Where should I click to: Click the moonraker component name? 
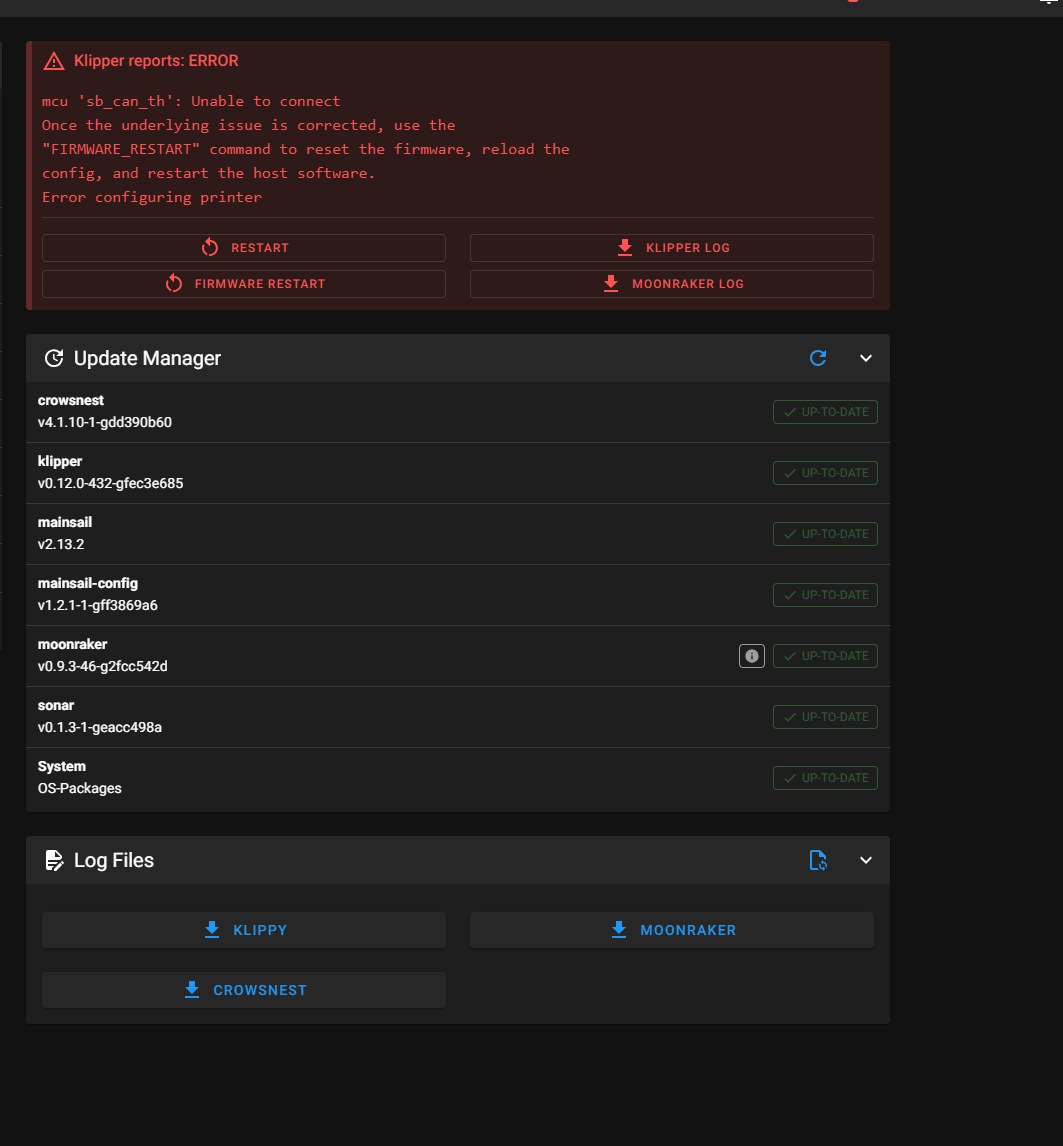[72, 645]
